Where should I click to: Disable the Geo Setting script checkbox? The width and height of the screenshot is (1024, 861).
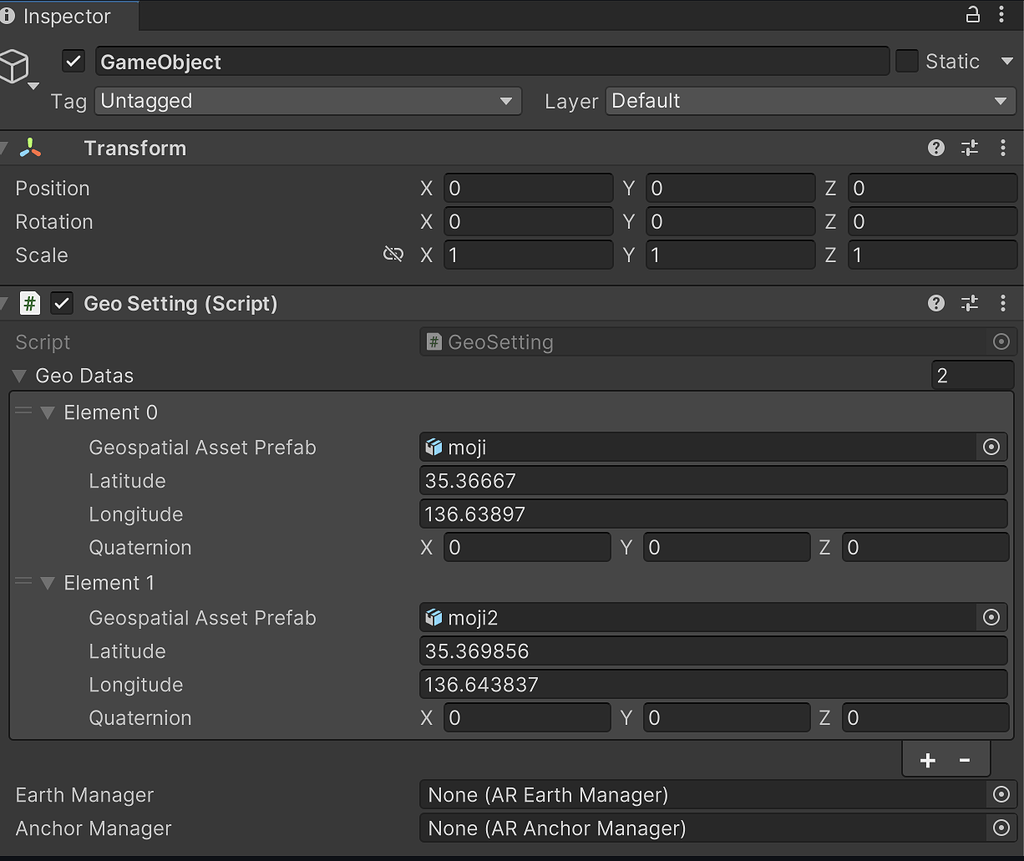pyautogui.click(x=62, y=303)
